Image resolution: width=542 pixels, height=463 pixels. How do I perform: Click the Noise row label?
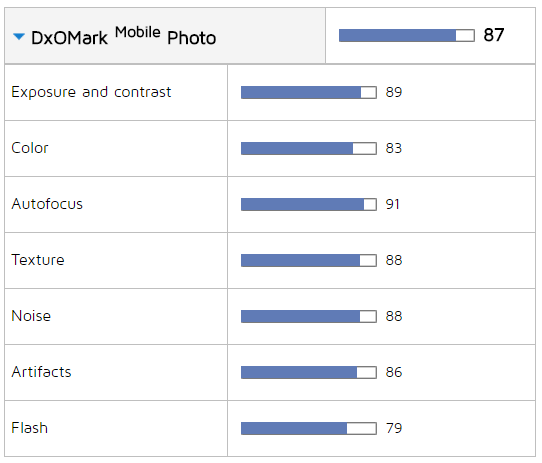click(x=31, y=316)
